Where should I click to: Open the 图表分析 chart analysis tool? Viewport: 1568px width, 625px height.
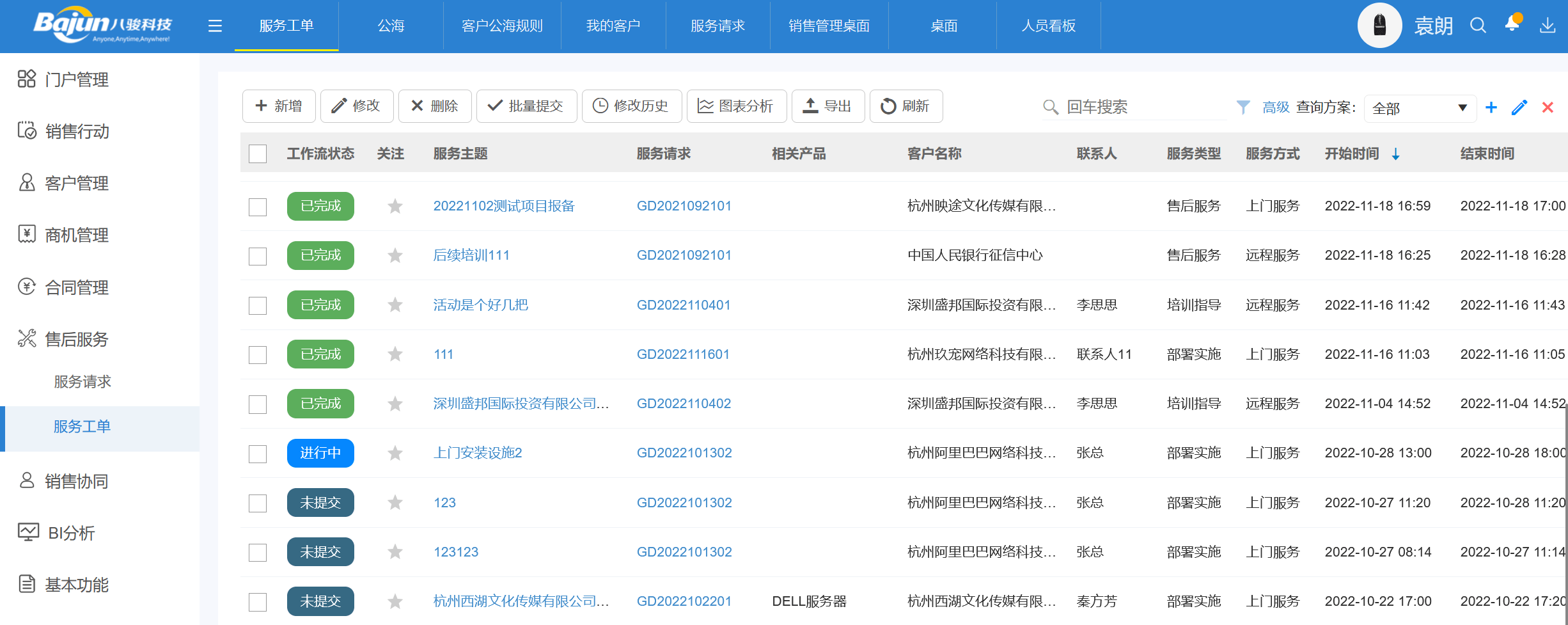pos(736,106)
